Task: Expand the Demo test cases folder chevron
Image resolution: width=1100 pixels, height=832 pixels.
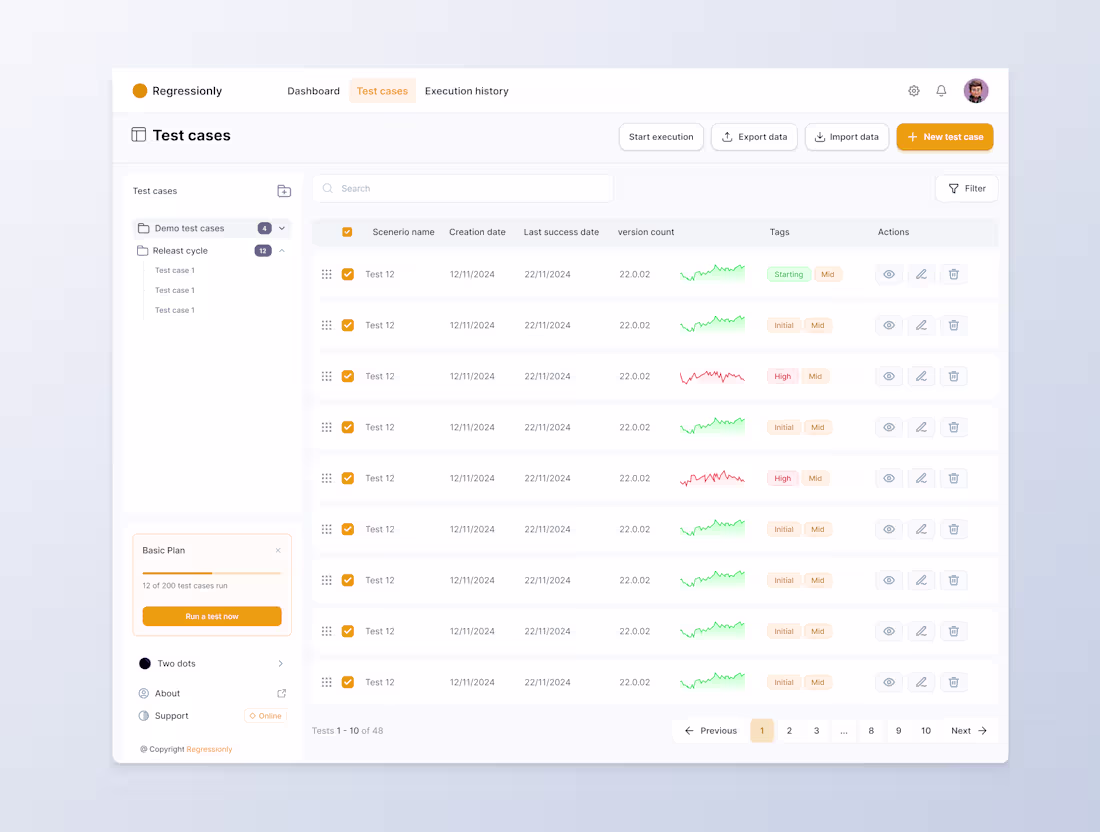Action: click(x=282, y=228)
